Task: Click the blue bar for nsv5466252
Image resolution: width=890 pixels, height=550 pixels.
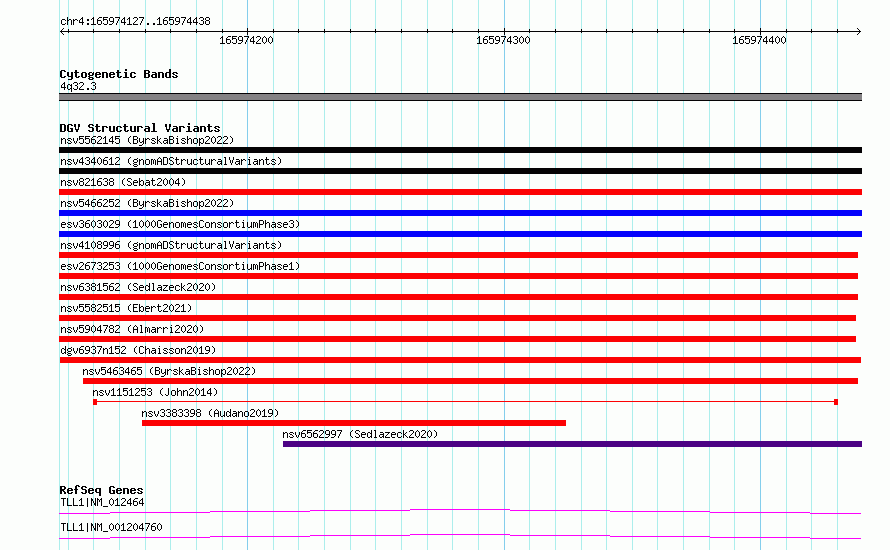Action: (x=460, y=213)
